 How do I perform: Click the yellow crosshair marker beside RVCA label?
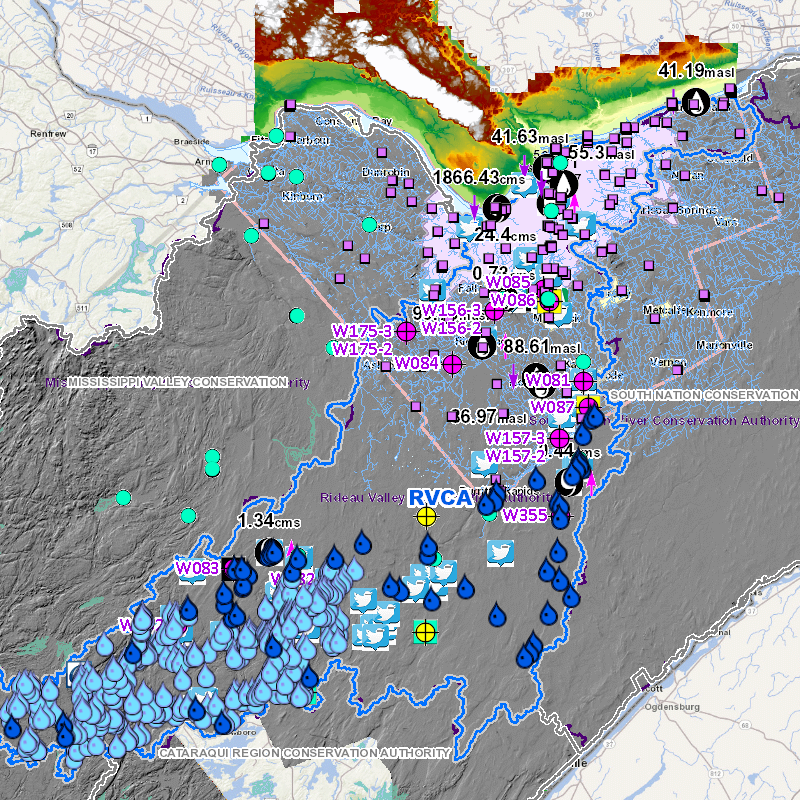click(426, 517)
